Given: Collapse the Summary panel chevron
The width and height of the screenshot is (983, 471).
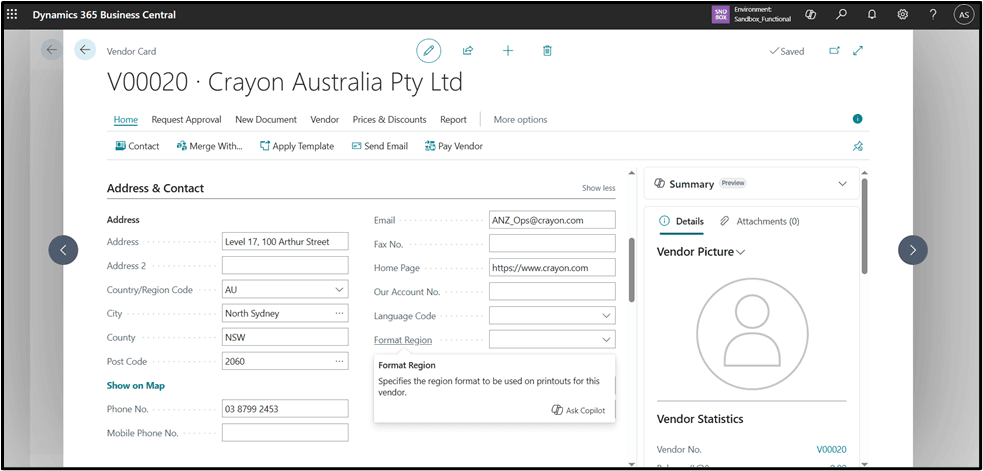Looking at the screenshot, I should [842, 184].
